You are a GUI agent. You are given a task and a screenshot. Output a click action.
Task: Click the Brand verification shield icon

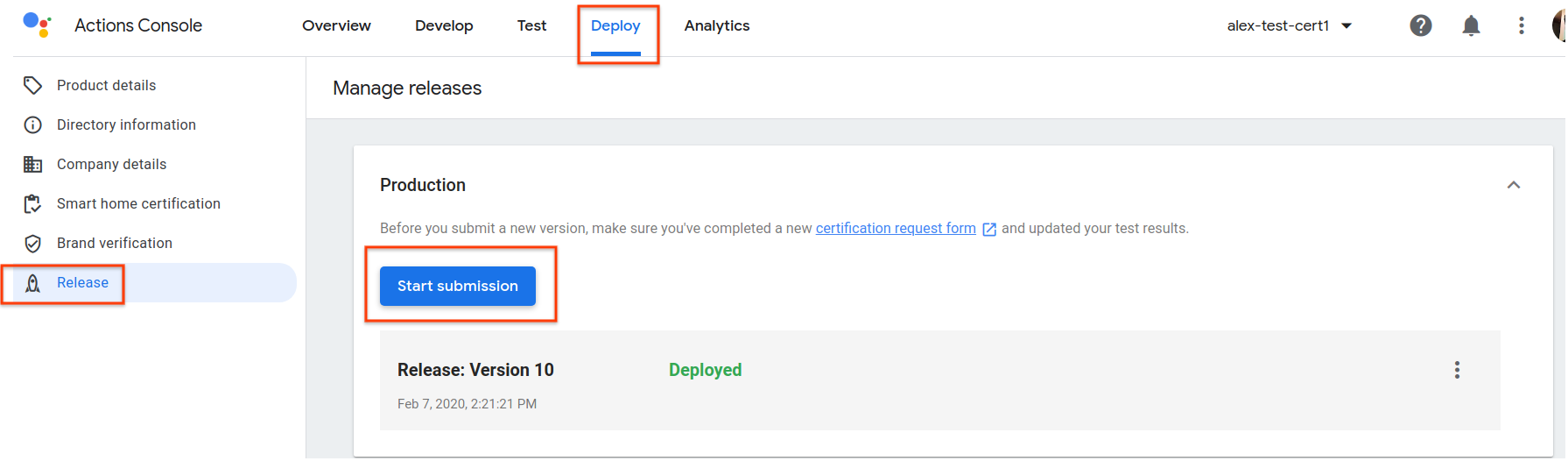pyautogui.click(x=33, y=243)
